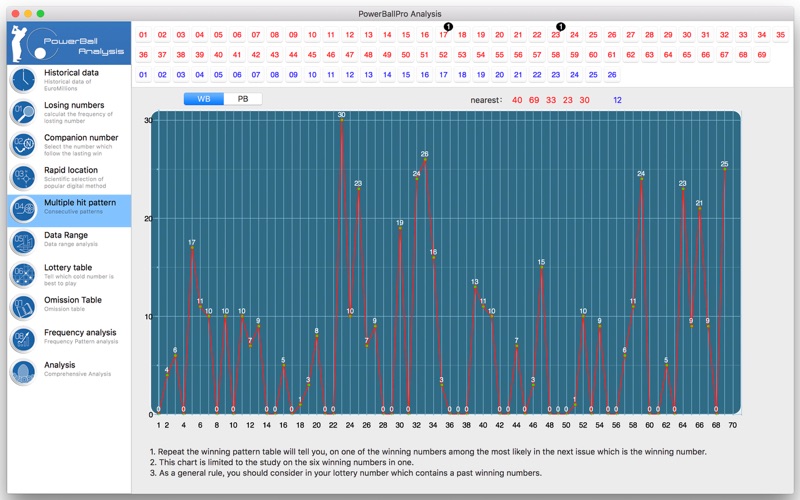Viewport: 800px width, 500px height.
Task: Click the peak point labeled 30
Action: [342, 120]
